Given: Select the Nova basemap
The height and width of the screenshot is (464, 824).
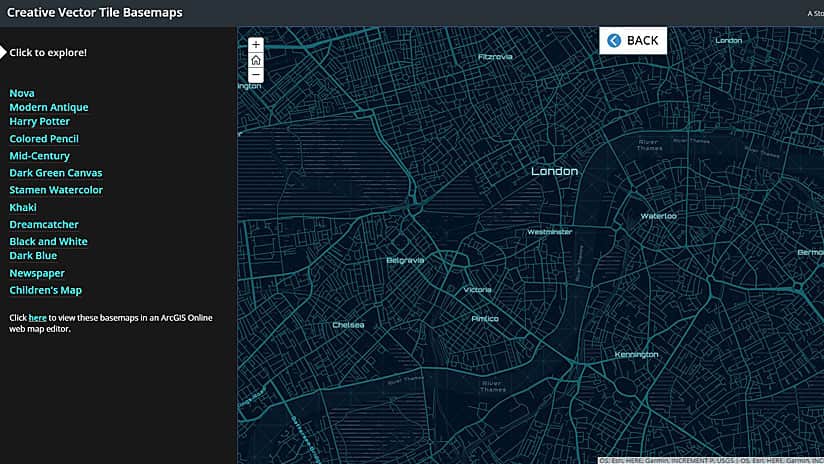Looking at the screenshot, I should click(x=22, y=93).
